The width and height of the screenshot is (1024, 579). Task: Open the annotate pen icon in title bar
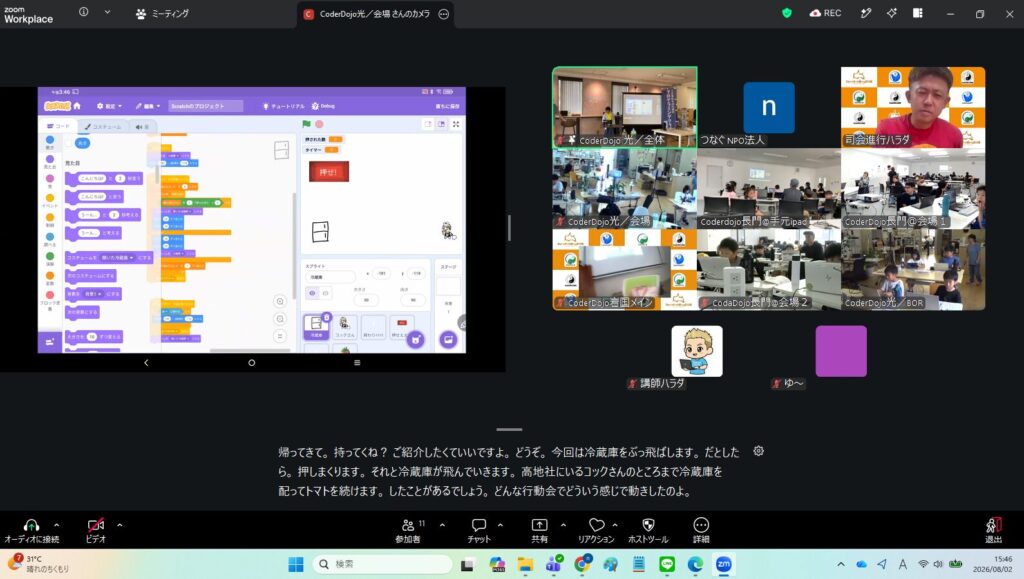[866, 13]
